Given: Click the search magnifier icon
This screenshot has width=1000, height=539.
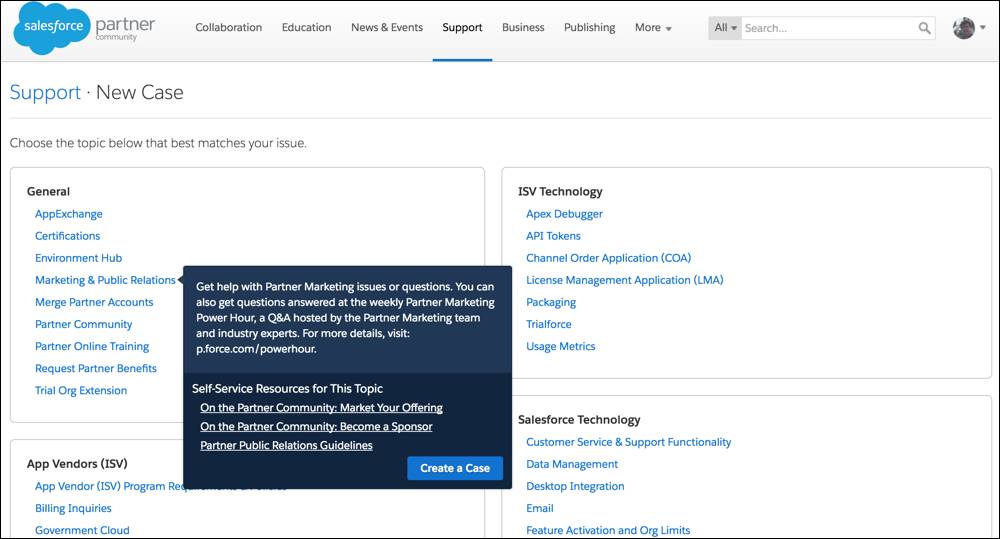Looking at the screenshot, I should point(924,28).
